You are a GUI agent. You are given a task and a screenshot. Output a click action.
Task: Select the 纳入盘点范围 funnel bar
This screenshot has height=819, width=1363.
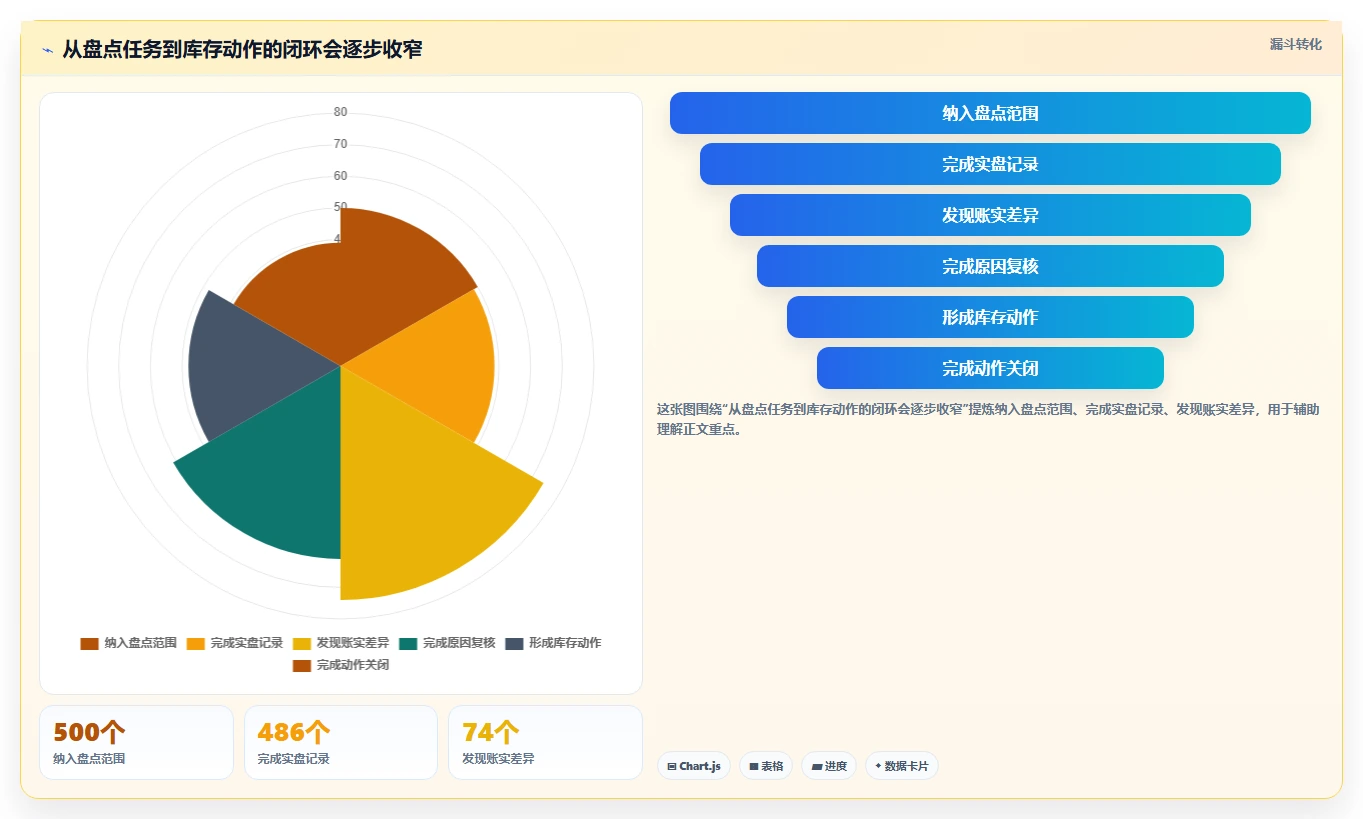(x=990, y=113)
